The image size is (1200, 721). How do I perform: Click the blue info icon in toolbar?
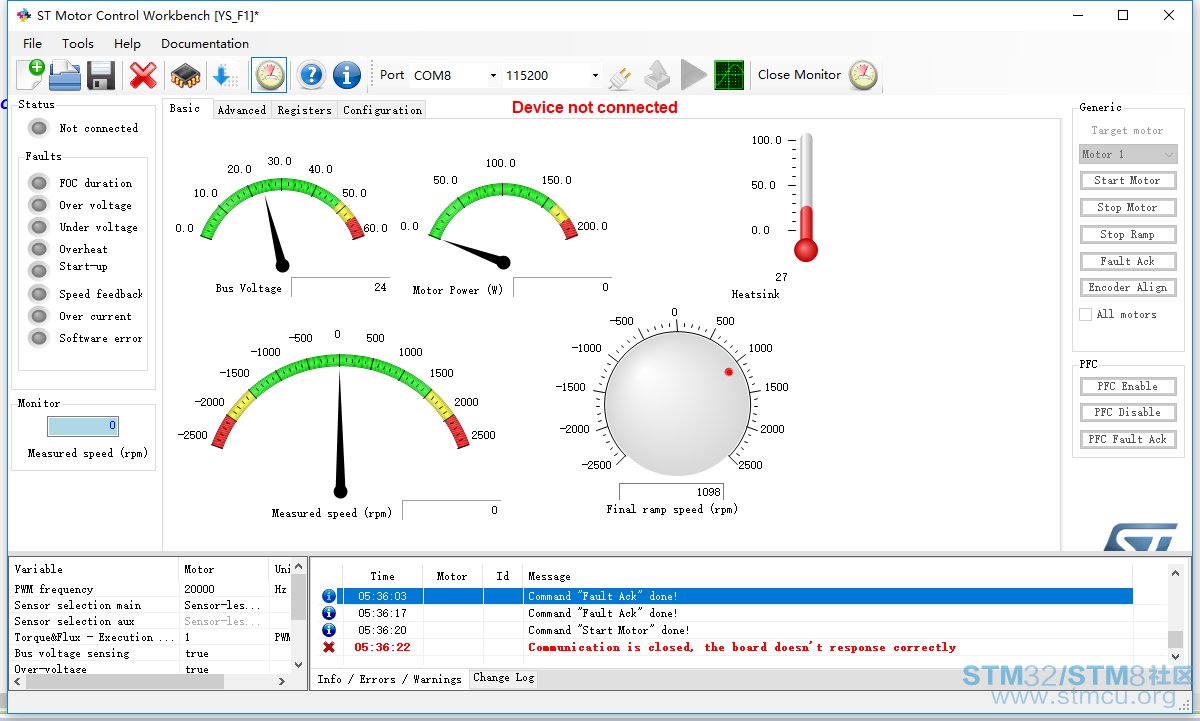(x=347, y=75)
